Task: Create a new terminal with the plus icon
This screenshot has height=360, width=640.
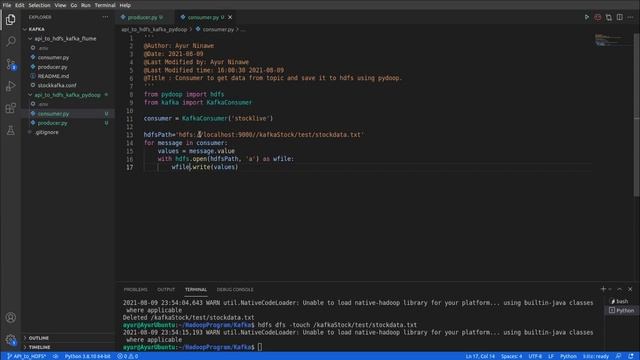Action: 603,289
